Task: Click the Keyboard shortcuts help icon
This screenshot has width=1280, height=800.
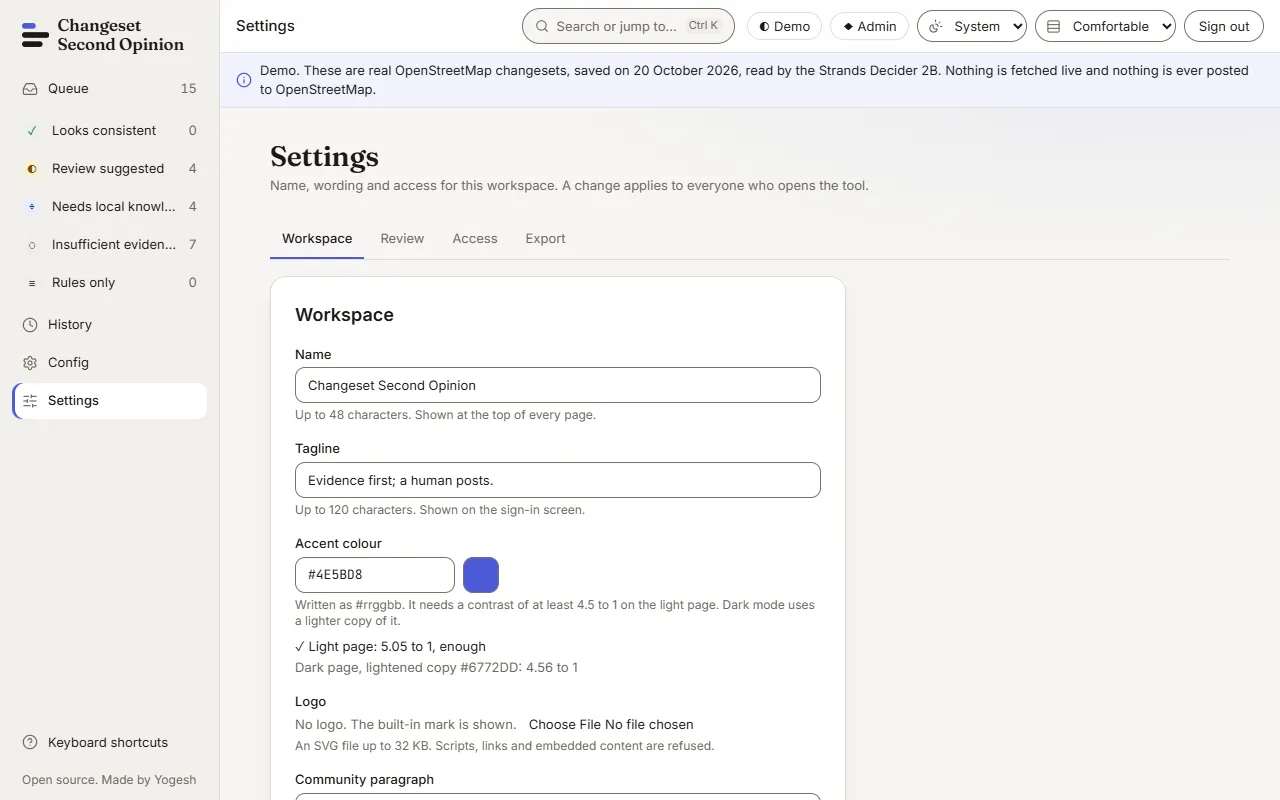Action: [30, 743]
